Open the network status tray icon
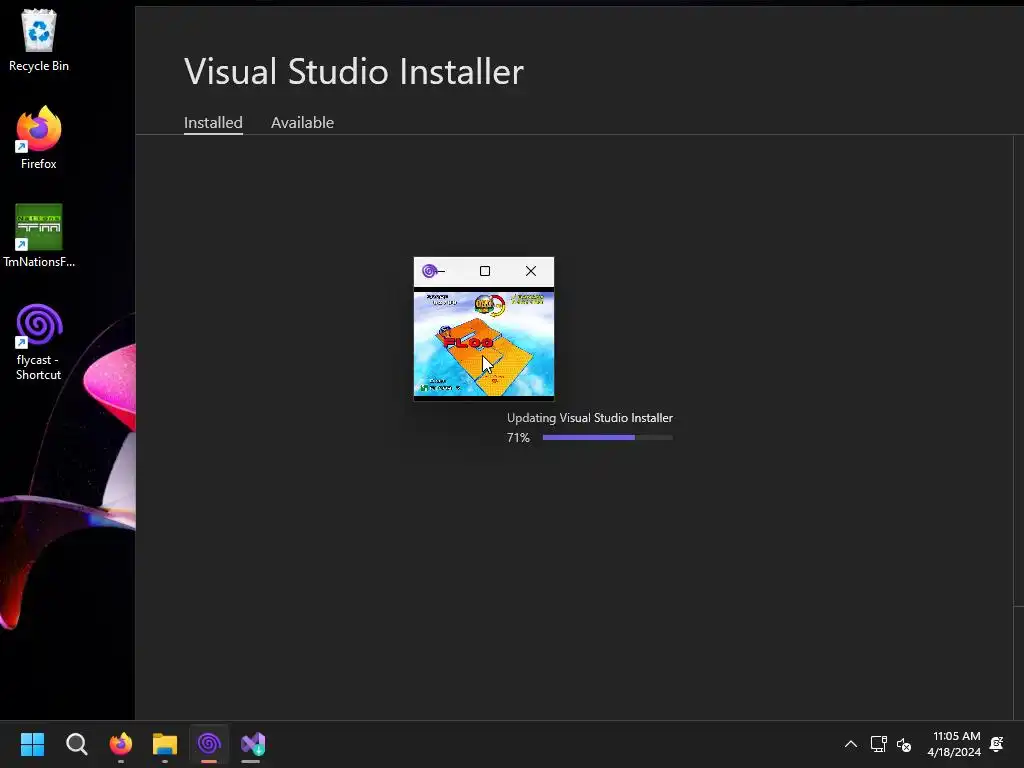Image resolution: width=1024 pixels, height=768 pixels. tap(878, 744)
